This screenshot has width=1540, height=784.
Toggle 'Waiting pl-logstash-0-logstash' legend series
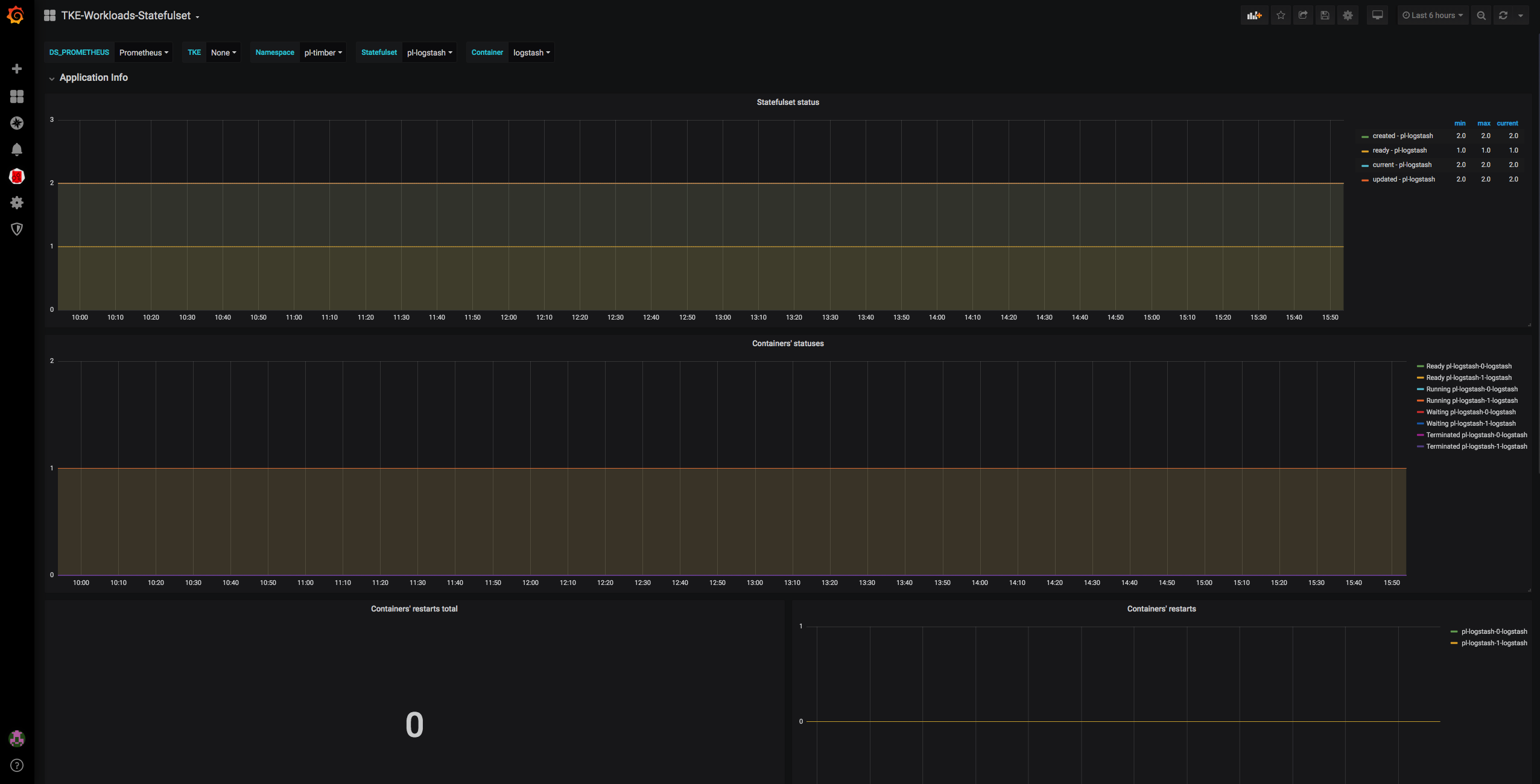pos(1470,413)
